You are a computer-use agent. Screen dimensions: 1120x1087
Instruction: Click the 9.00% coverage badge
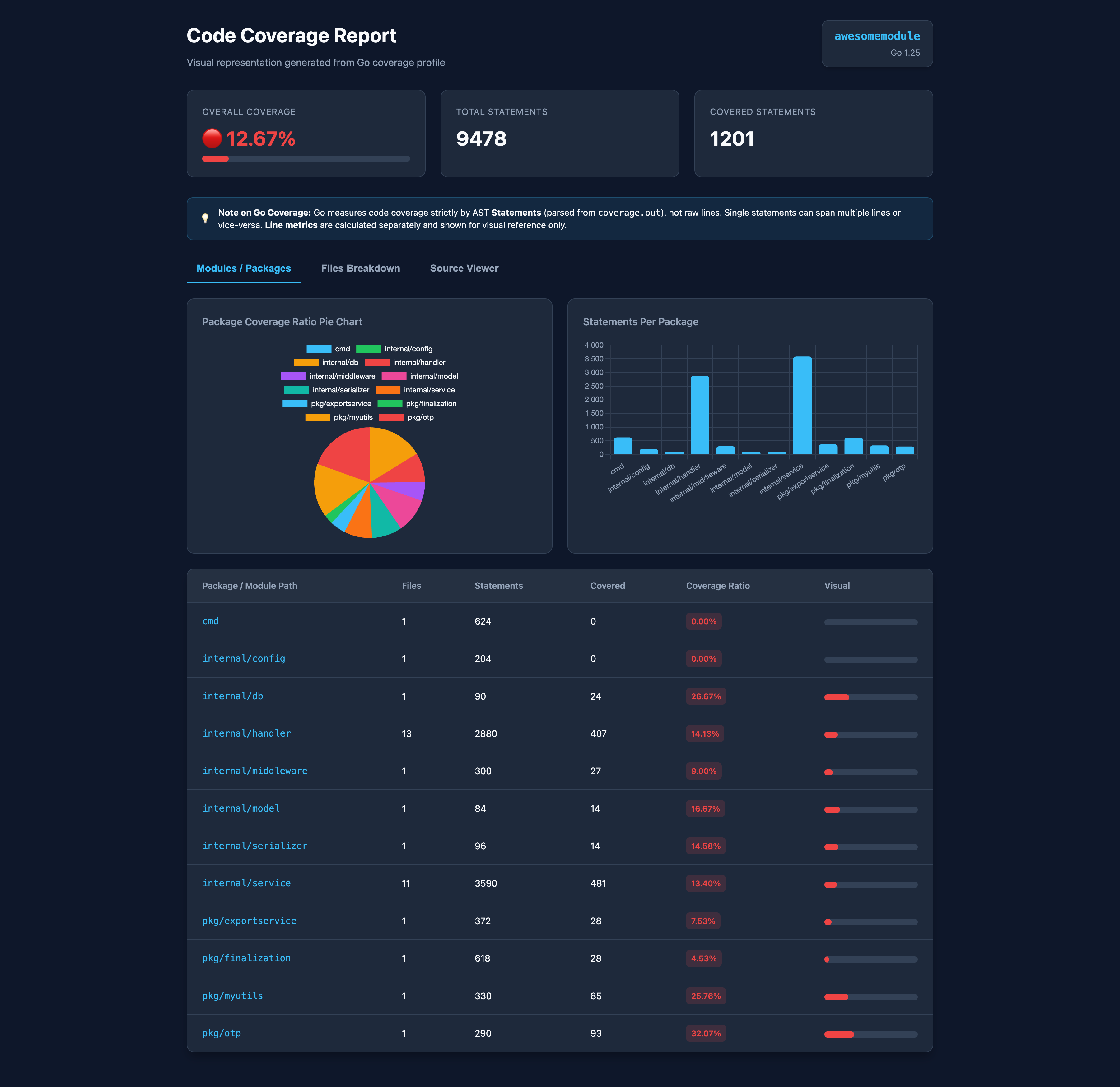703,771
